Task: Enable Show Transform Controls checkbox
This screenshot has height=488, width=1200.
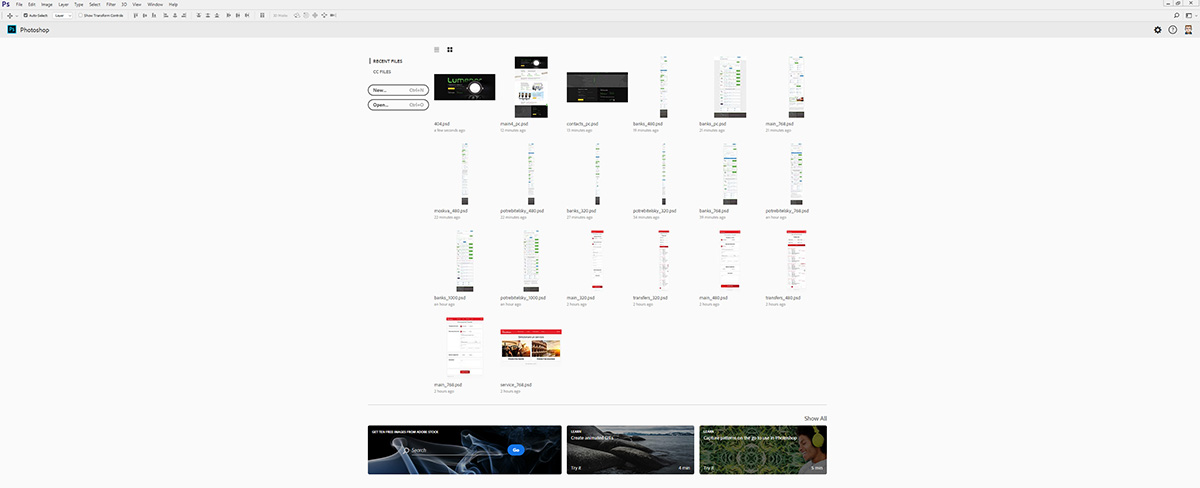Action: [81, 16]
